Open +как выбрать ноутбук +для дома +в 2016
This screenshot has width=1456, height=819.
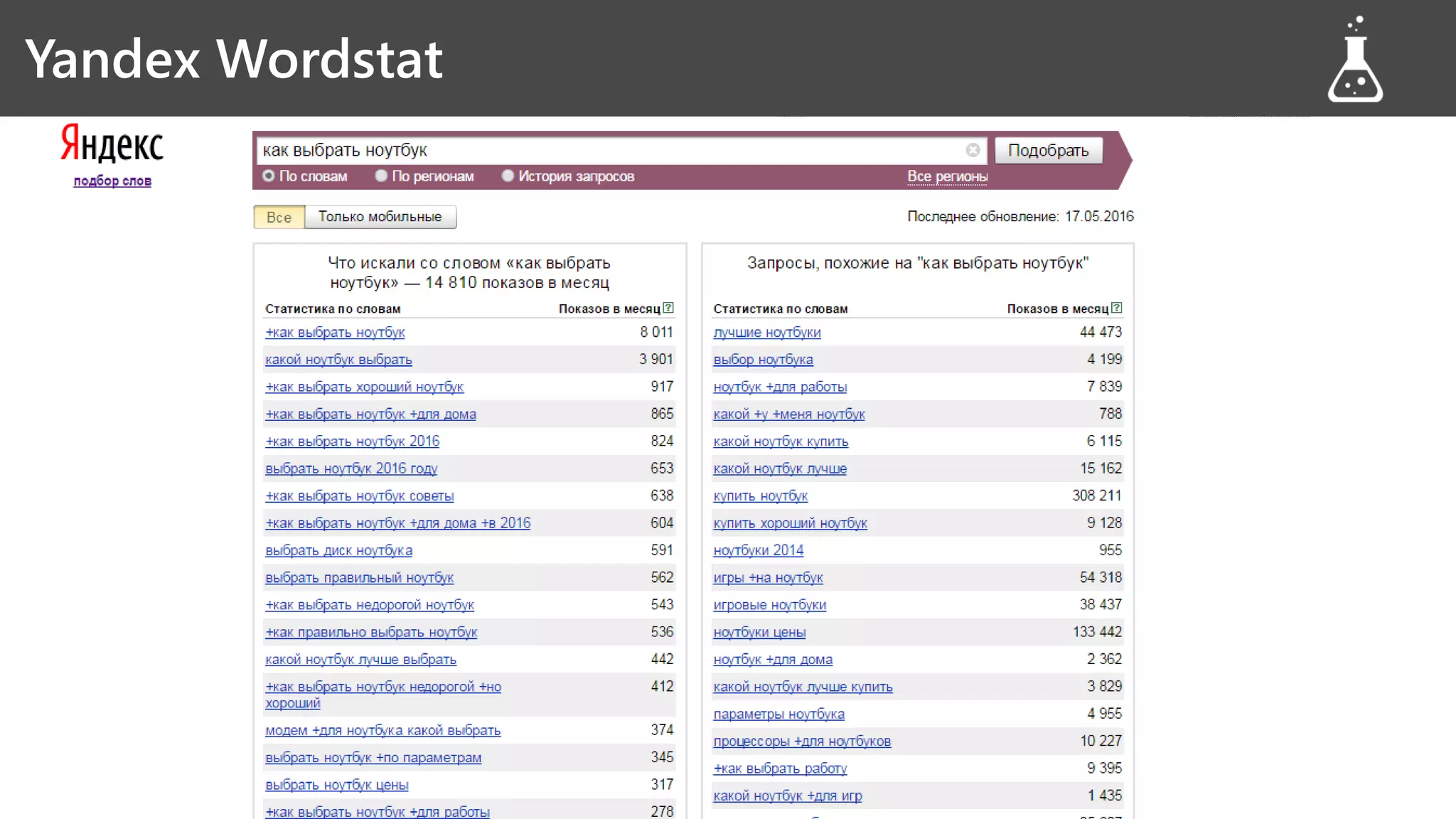point(397,523)
